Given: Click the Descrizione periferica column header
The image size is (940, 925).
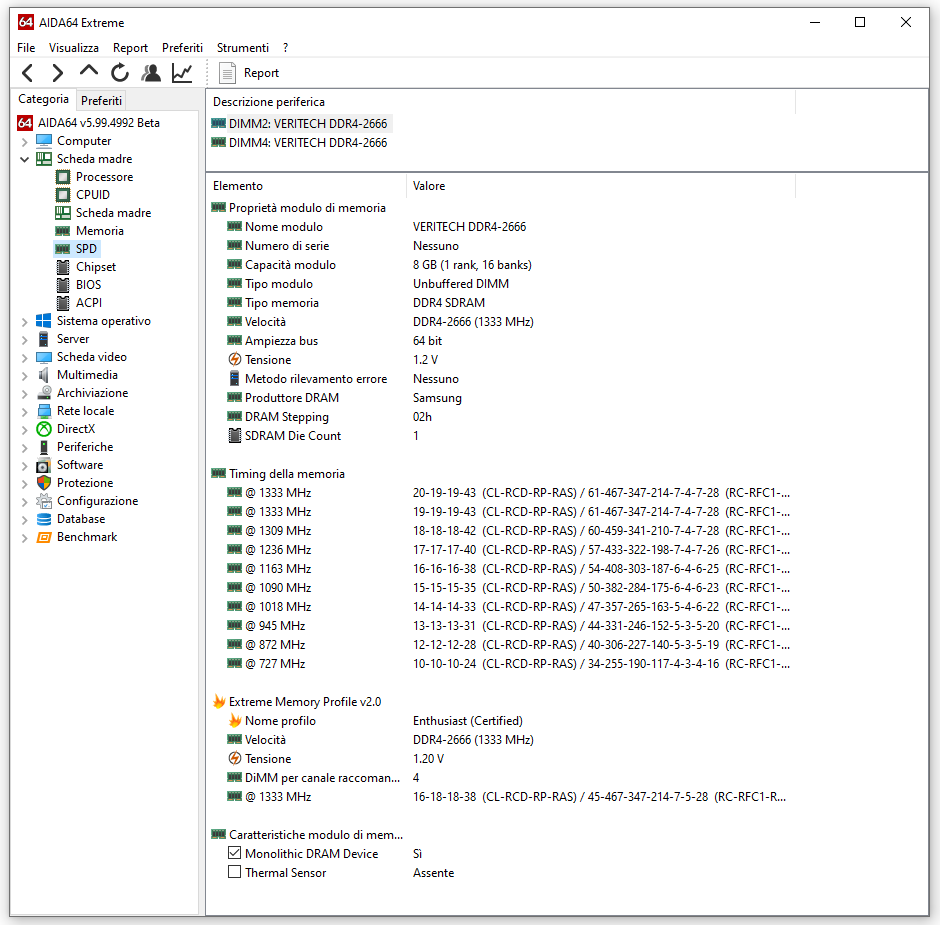Looking at the screenshot, I should point(501,102).
